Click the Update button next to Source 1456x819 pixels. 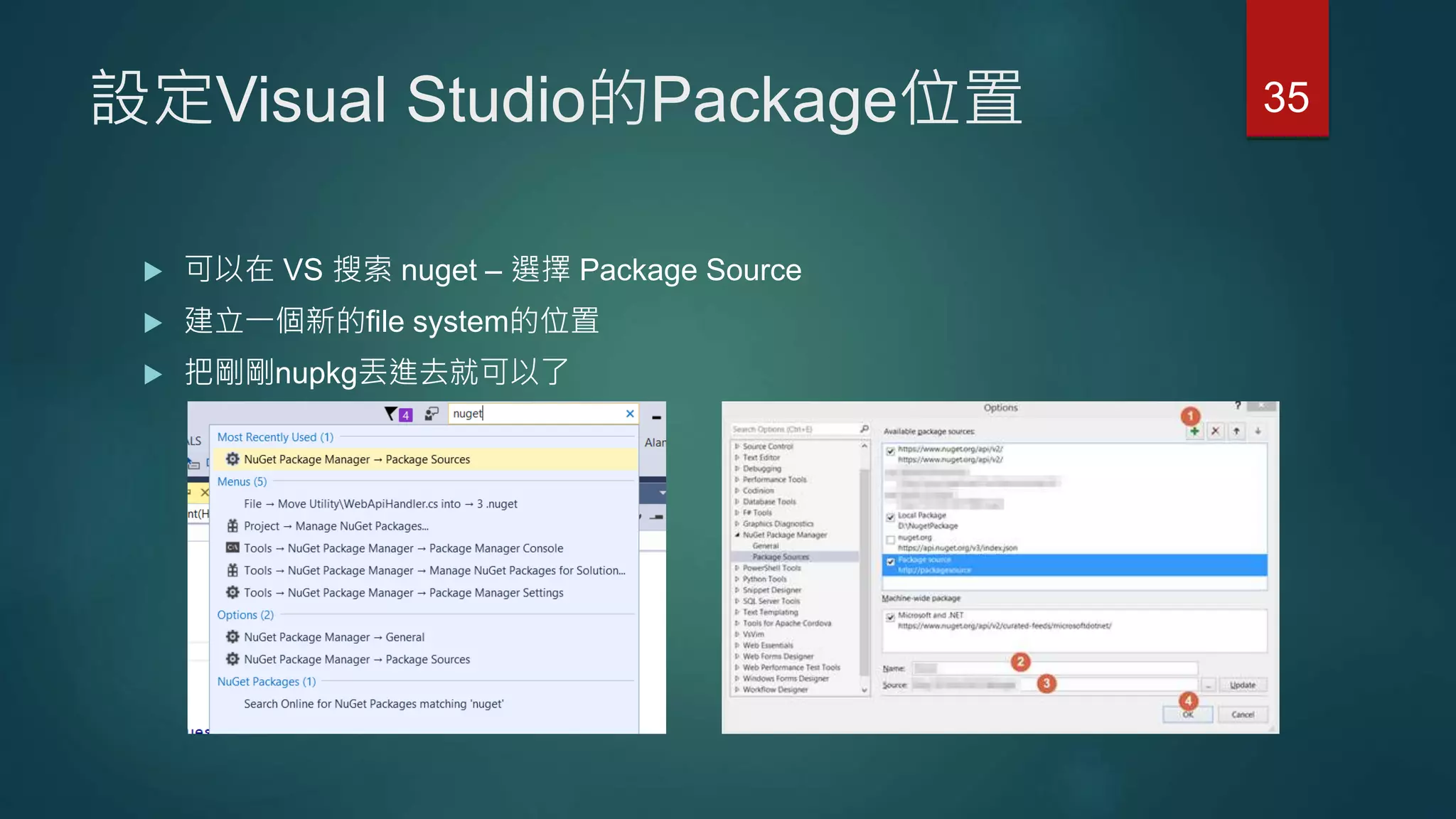pyautogui.click(x=1243, y=685)
